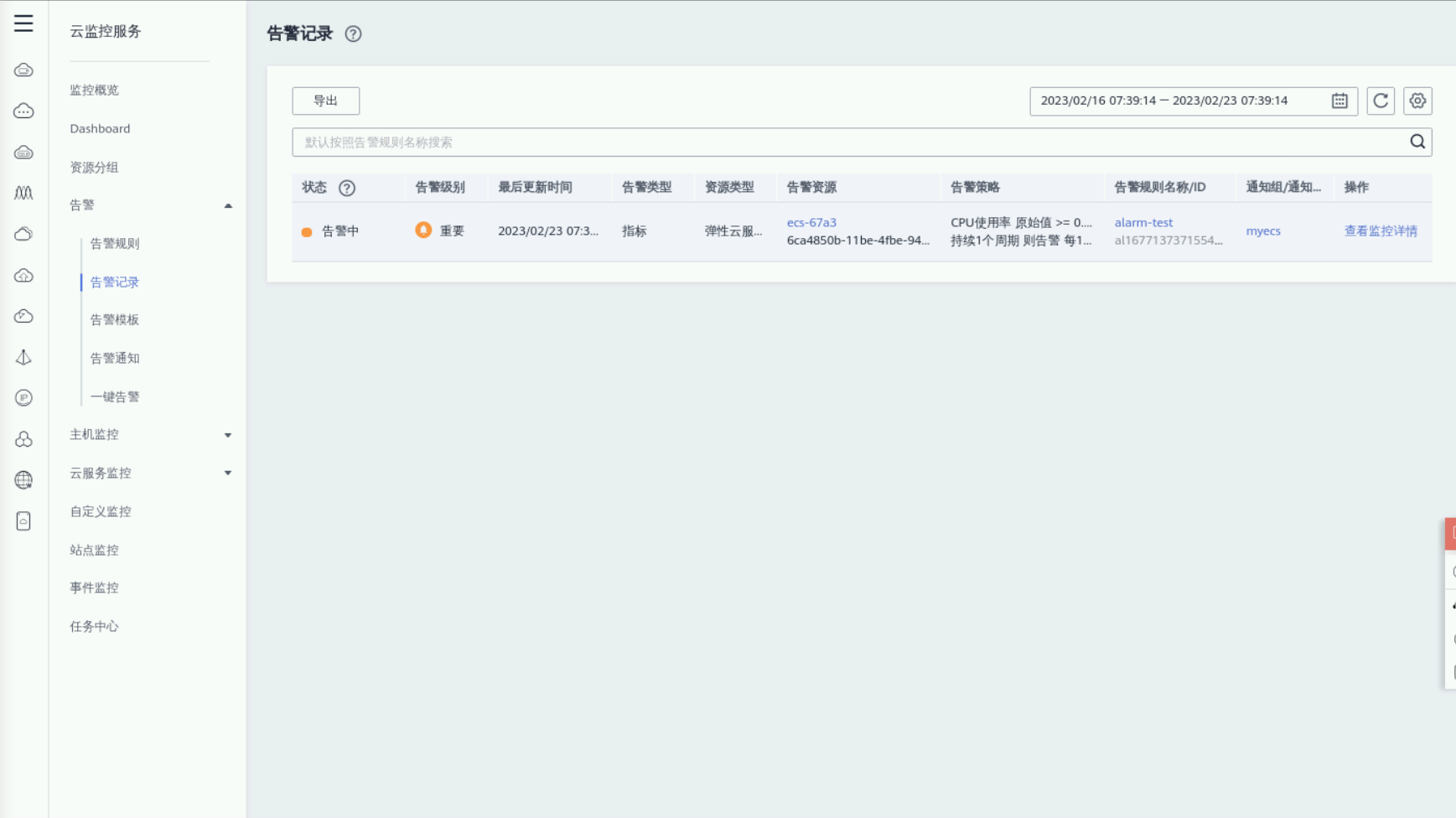The image size is (1456, 818).
Task: Open the ecs-67a3 resource link
Action: pos(811,222)
